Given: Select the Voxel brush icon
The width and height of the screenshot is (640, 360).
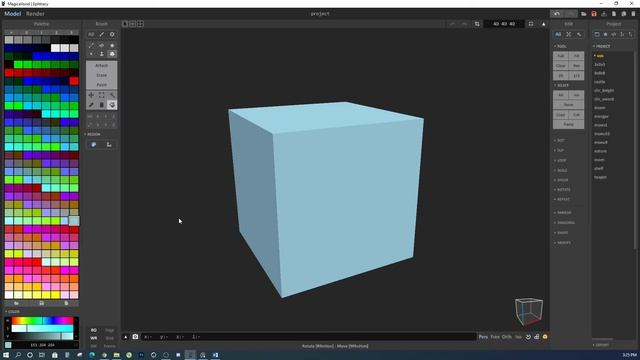Looking at the screenshot, I should tap(91, 53).
